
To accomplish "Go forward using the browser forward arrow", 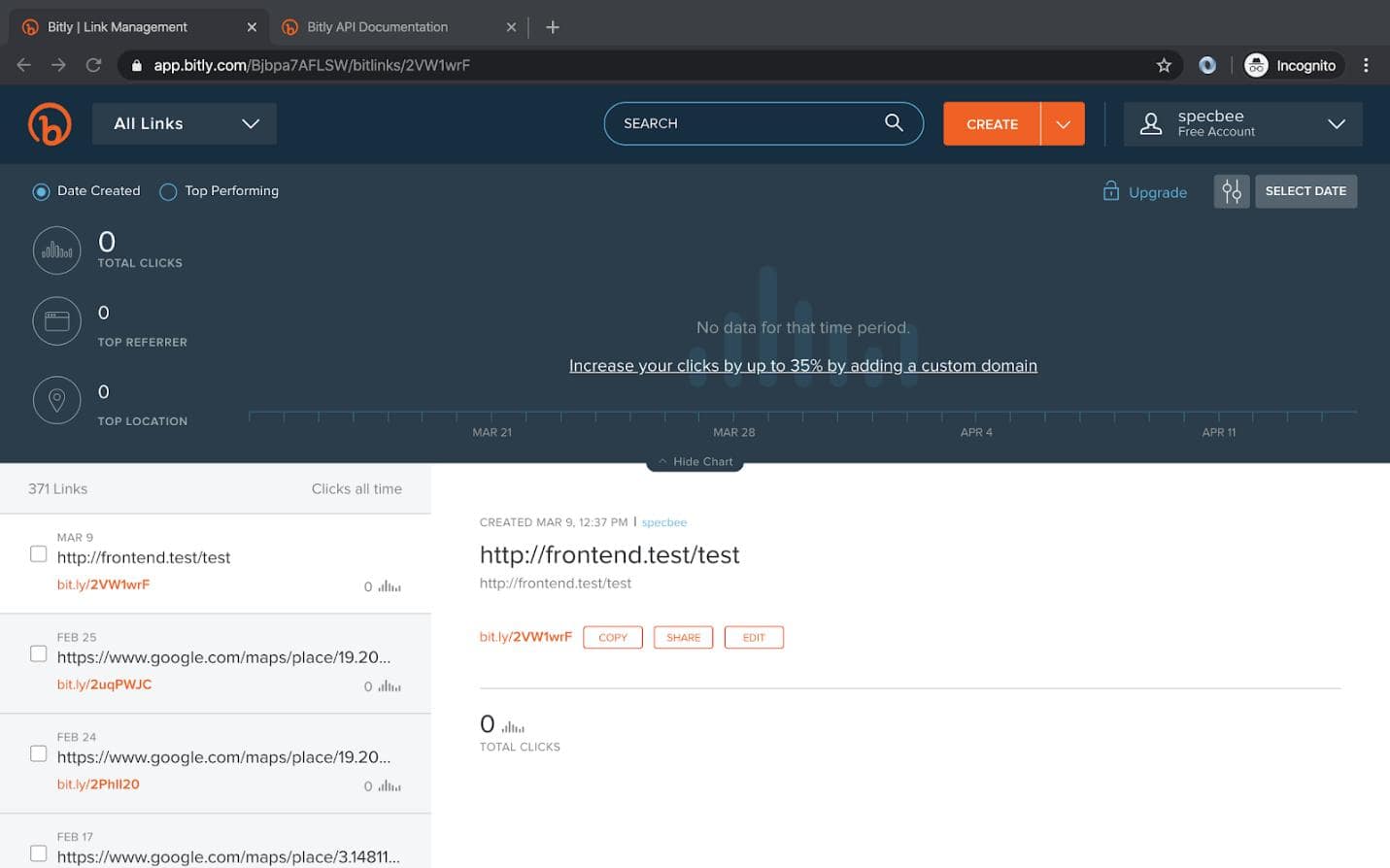I will [58, 65].
